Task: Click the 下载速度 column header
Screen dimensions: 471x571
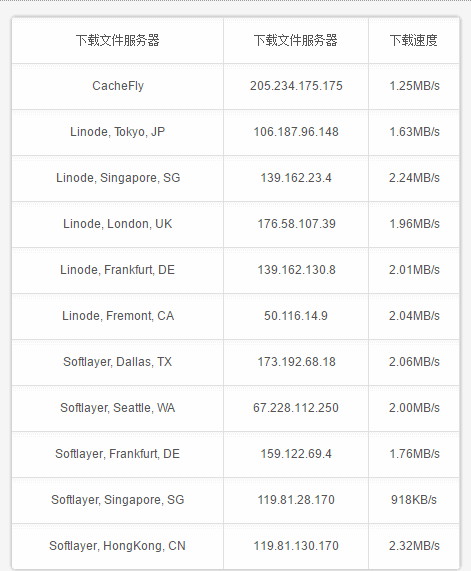Action: pyautogui.click(x=414, y=40)
